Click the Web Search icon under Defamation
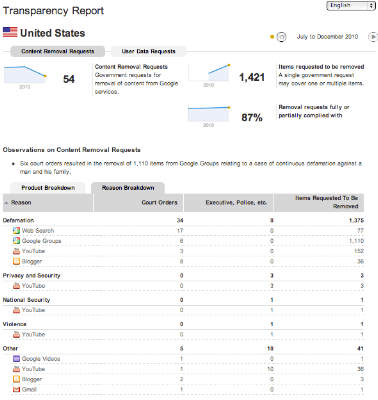The image size is (378, 400). point(16,230)
